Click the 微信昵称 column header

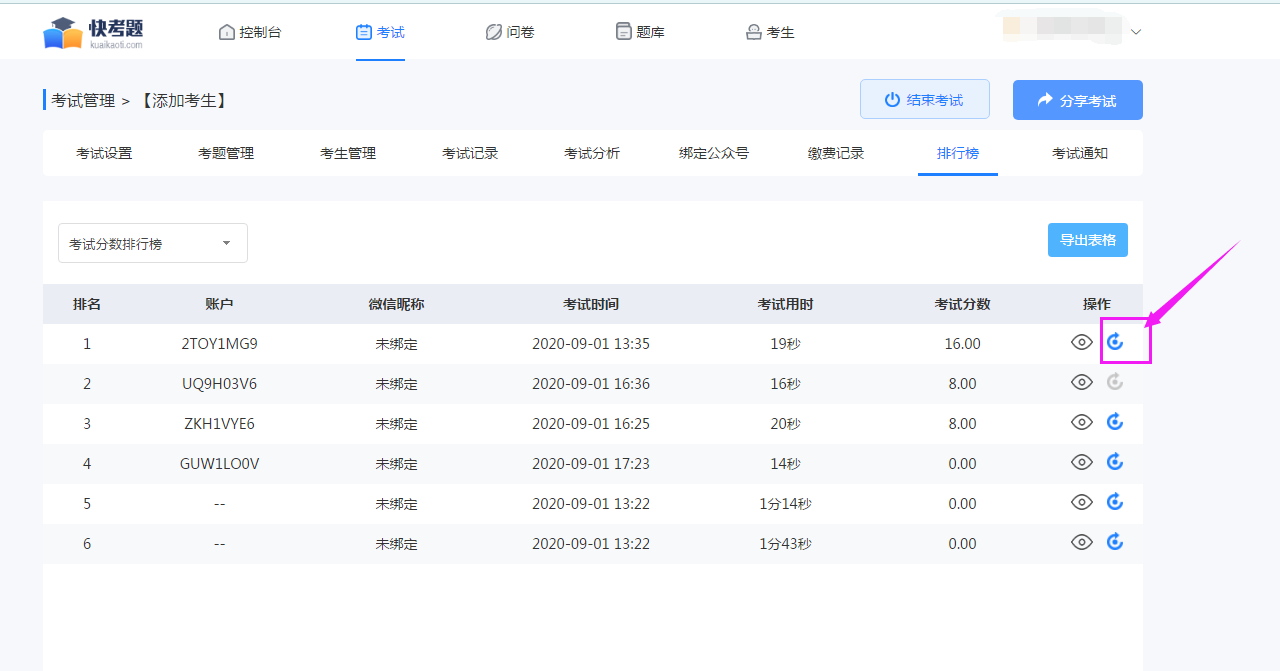pyautogui.click(x=396, y=304)
